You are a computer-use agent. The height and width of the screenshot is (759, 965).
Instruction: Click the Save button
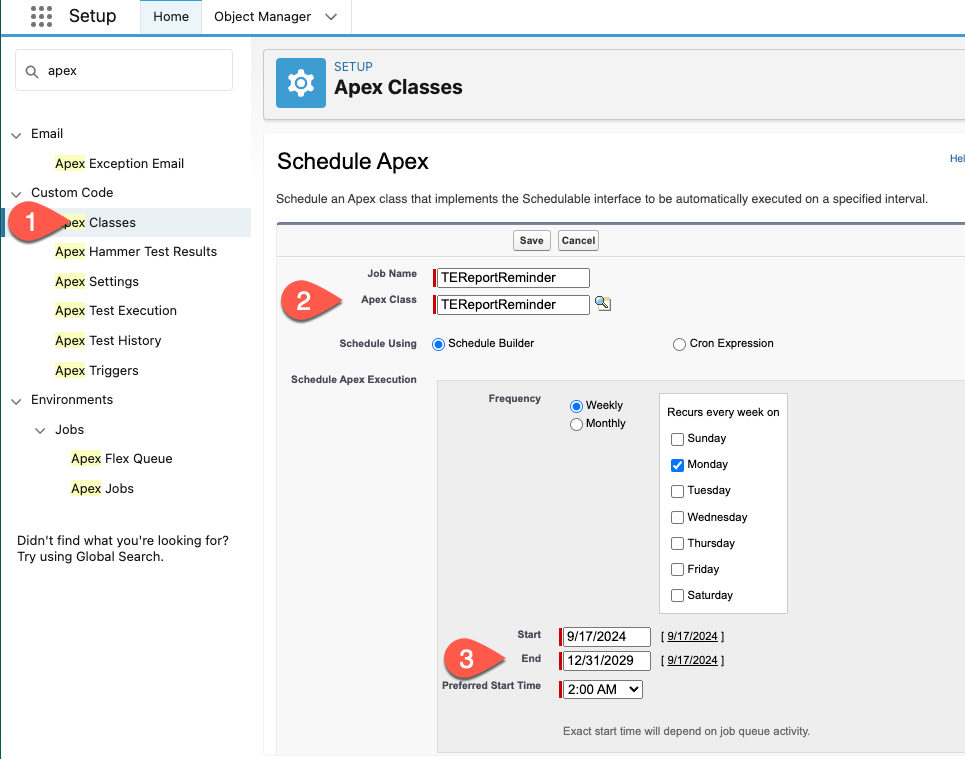(x=532, y=241)
